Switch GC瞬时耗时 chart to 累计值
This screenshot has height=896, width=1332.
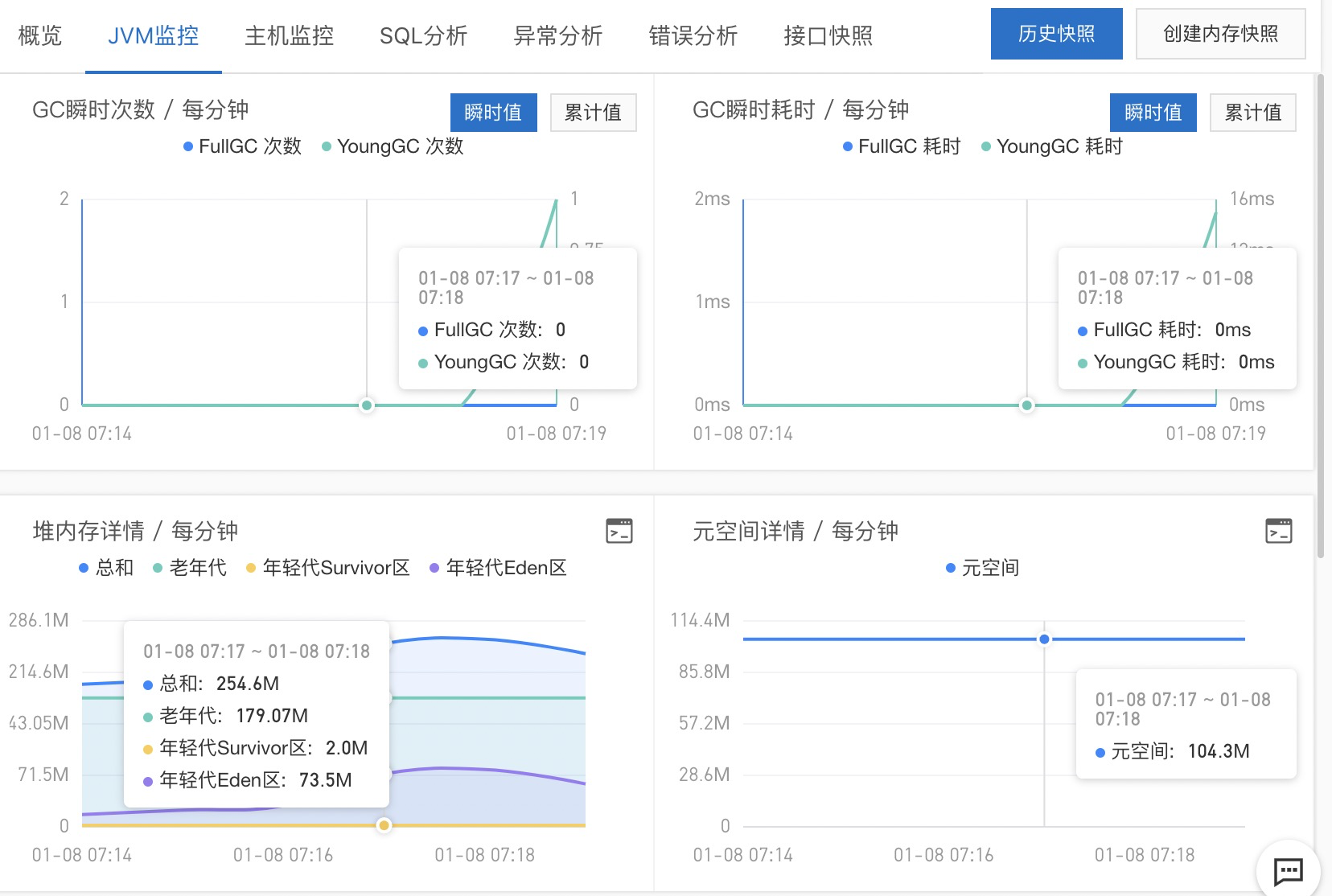click(1253, 113)
